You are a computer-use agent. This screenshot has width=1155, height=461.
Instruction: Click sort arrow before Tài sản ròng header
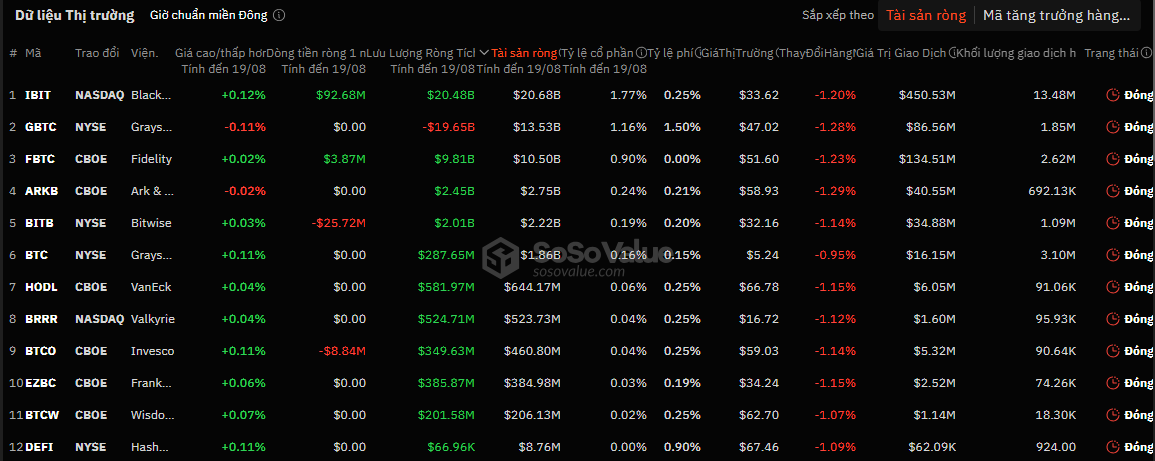click(x=484, y=53)
